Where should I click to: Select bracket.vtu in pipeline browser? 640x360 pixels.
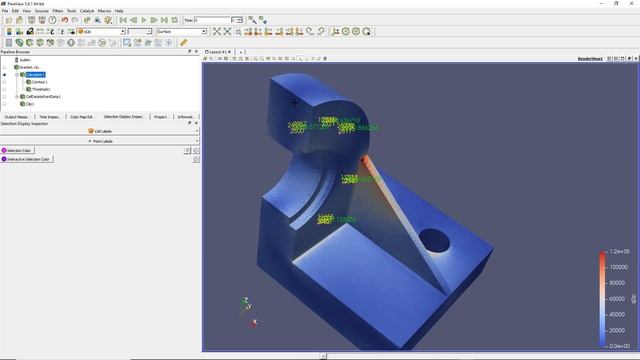pyautogui.click(x=29, y=67)
